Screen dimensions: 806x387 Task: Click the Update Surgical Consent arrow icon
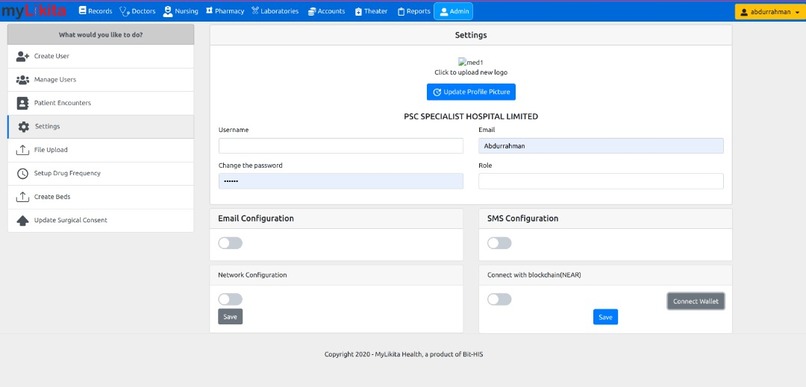23,220
